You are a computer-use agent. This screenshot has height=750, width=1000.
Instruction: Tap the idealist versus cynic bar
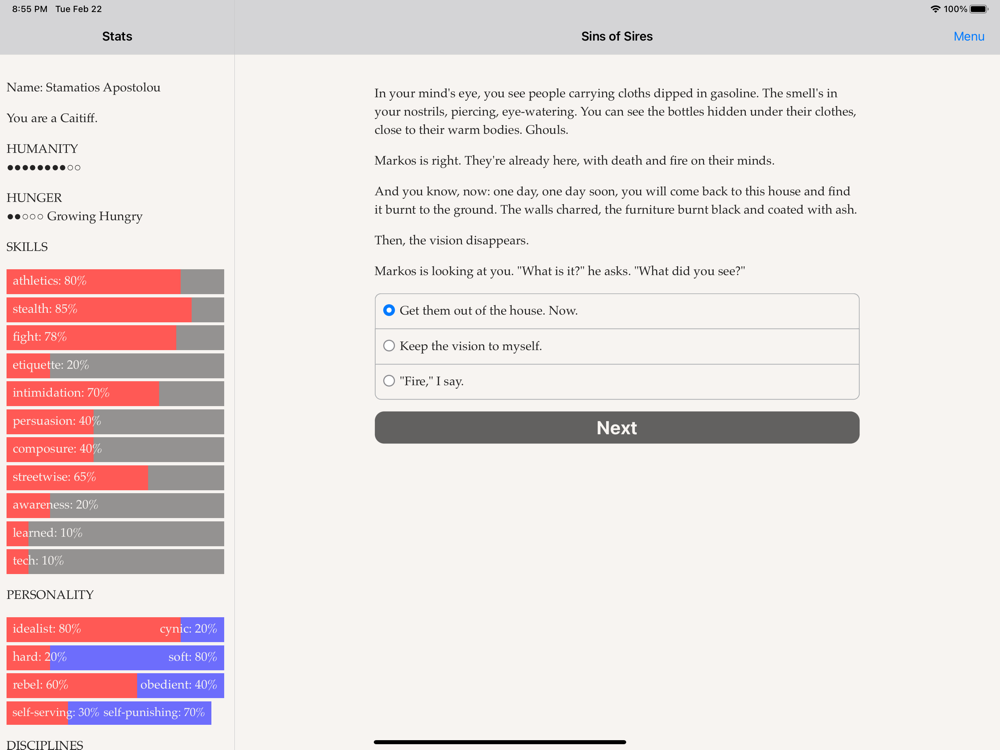click(115, 629)
